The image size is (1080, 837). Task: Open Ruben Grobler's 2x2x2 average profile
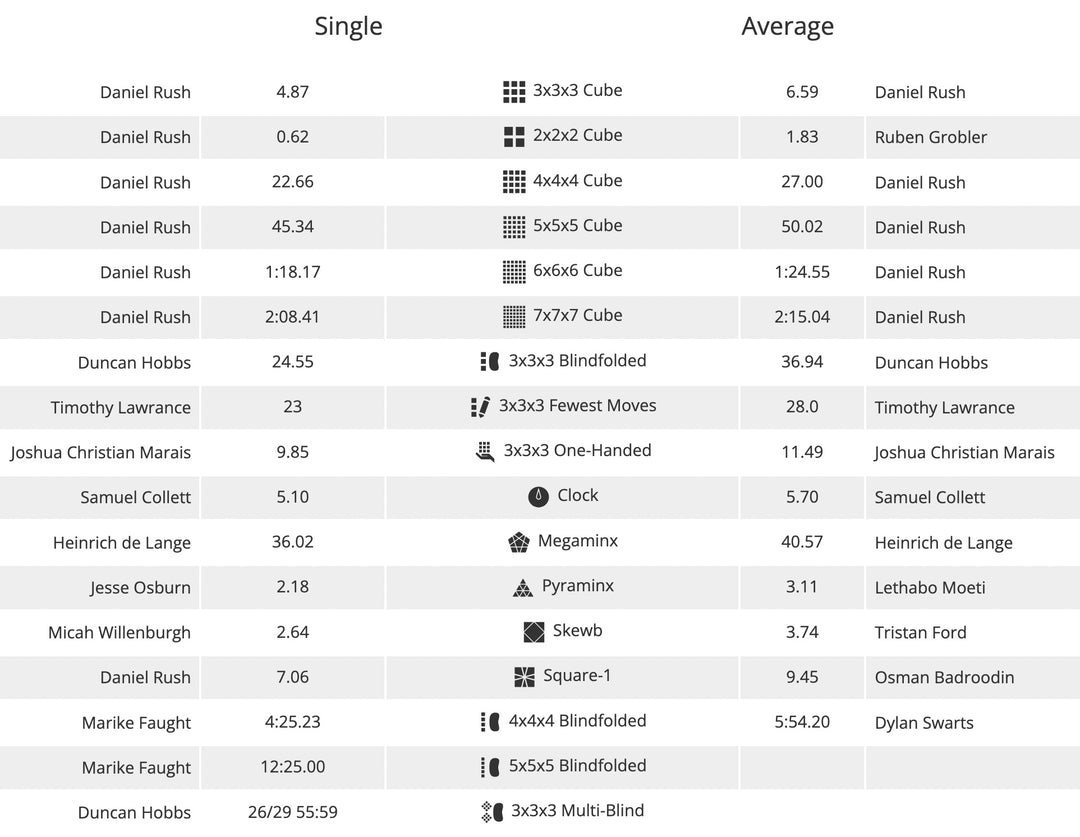pyautogui.click(x=930, y=137)
